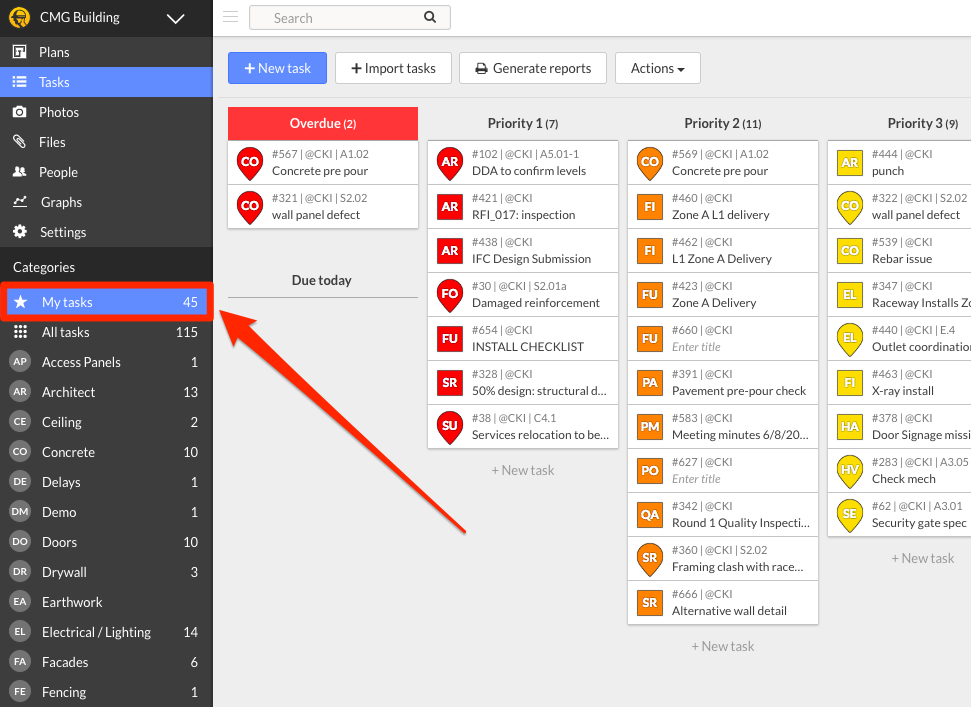The width and height of the screenshot is (971, 707).
Task: Click Generate reports button
Action: tap(533, 68)
